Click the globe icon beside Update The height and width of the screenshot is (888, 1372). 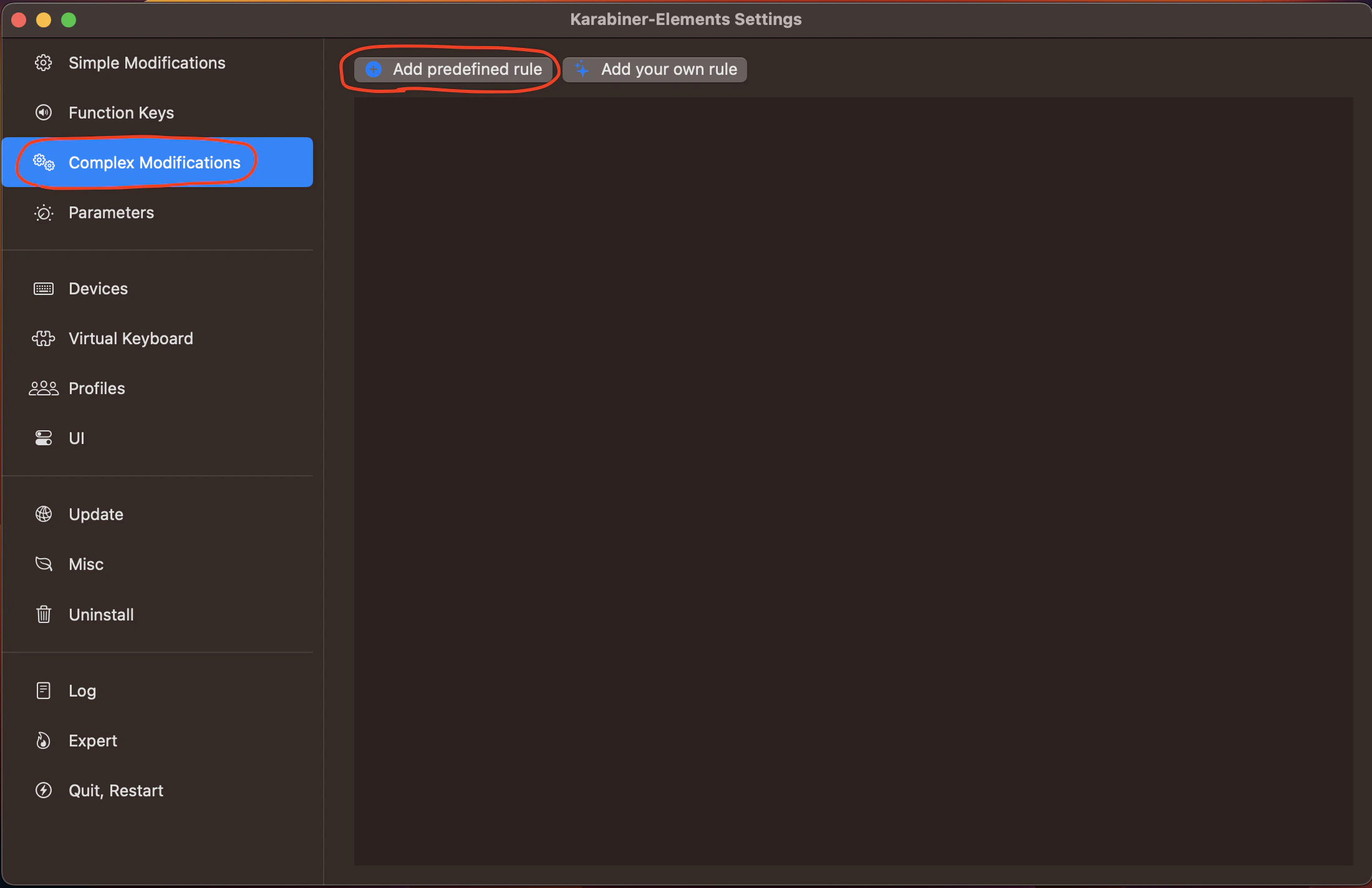[43, 514]
